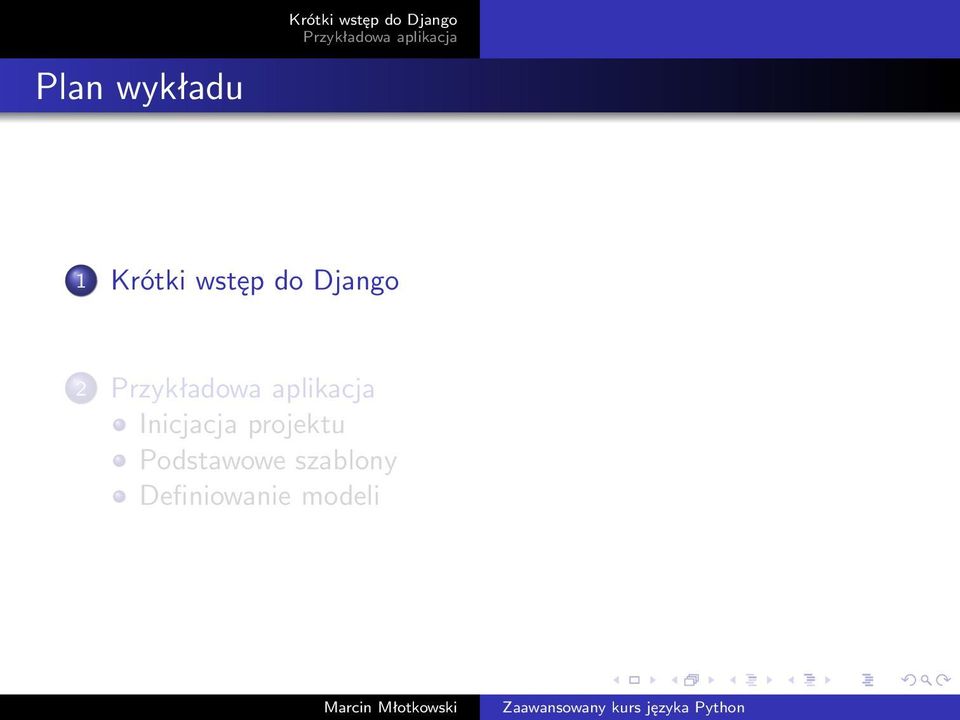Jump to the previous subsection arrow
This screenshot has height=720, width=960.
pyautogui.click(x=733, y=680)
